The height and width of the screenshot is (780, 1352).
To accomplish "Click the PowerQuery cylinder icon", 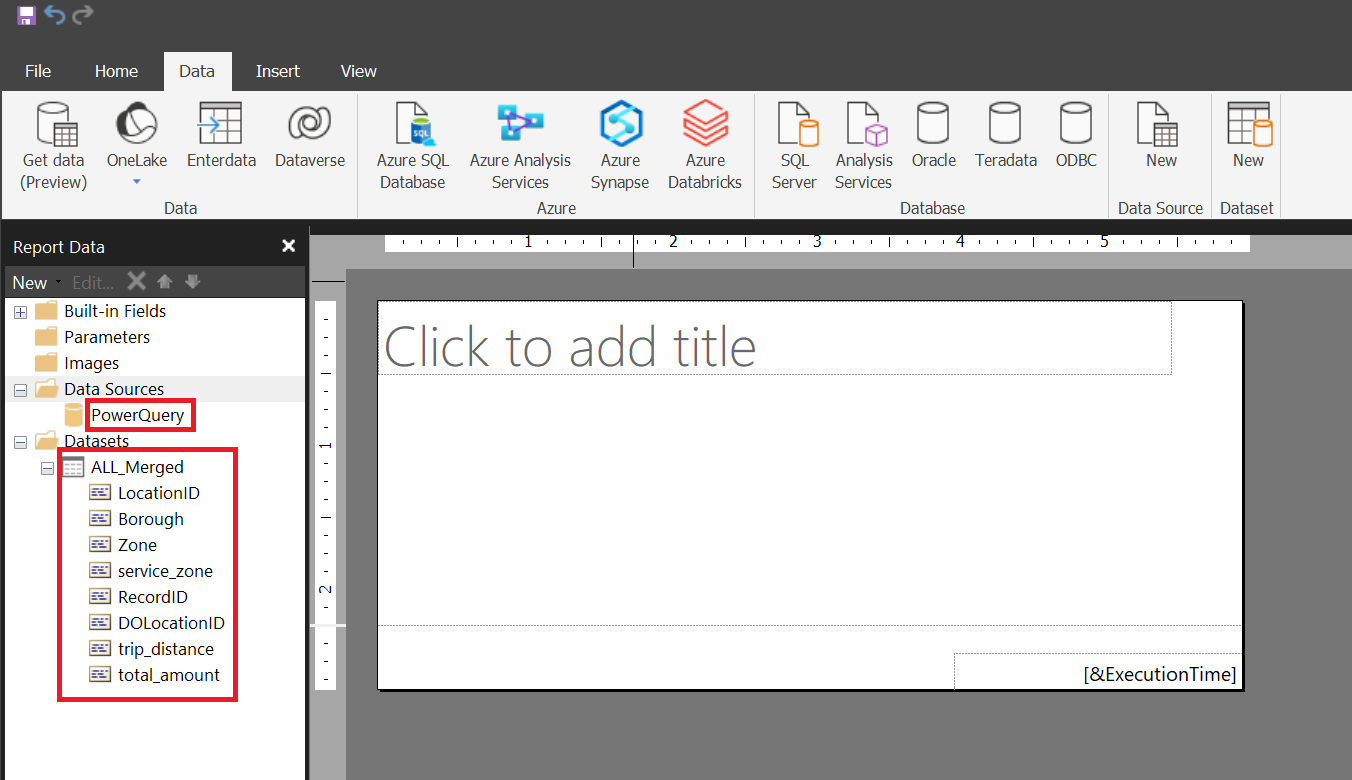I will (74, 415).
